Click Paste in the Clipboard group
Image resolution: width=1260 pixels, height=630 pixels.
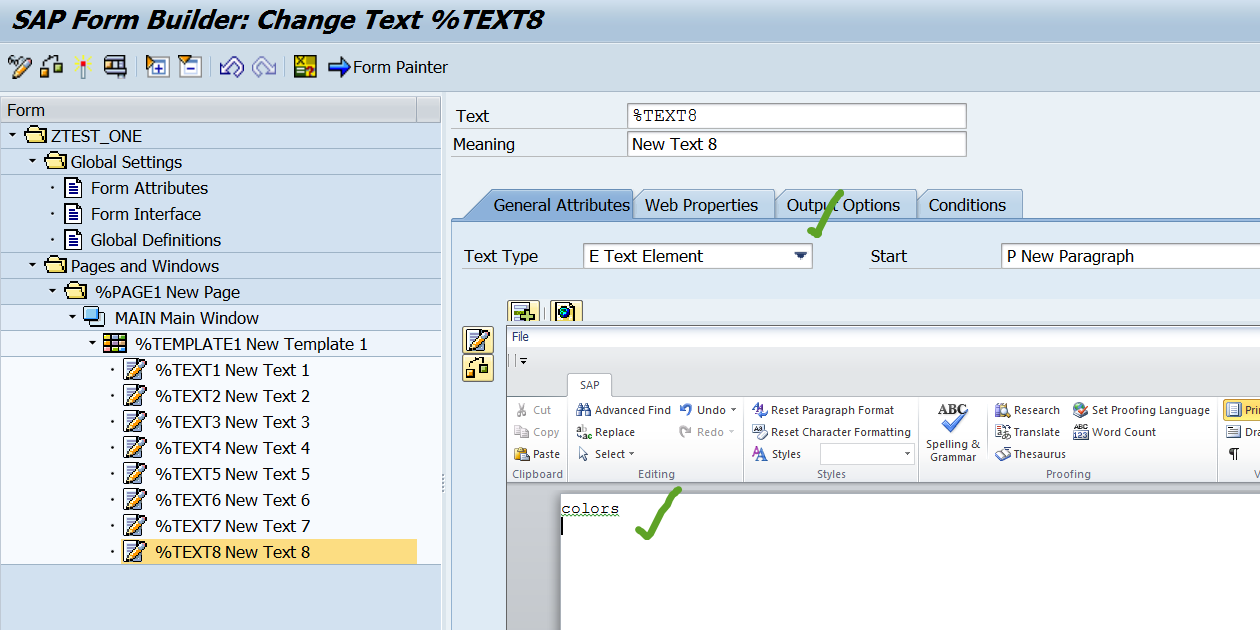537,454
